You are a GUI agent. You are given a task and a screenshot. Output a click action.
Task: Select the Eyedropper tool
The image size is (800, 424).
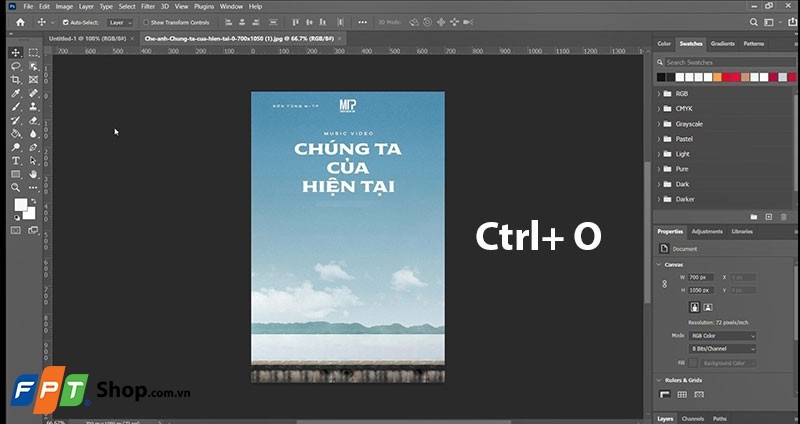[x=16, y=93]
